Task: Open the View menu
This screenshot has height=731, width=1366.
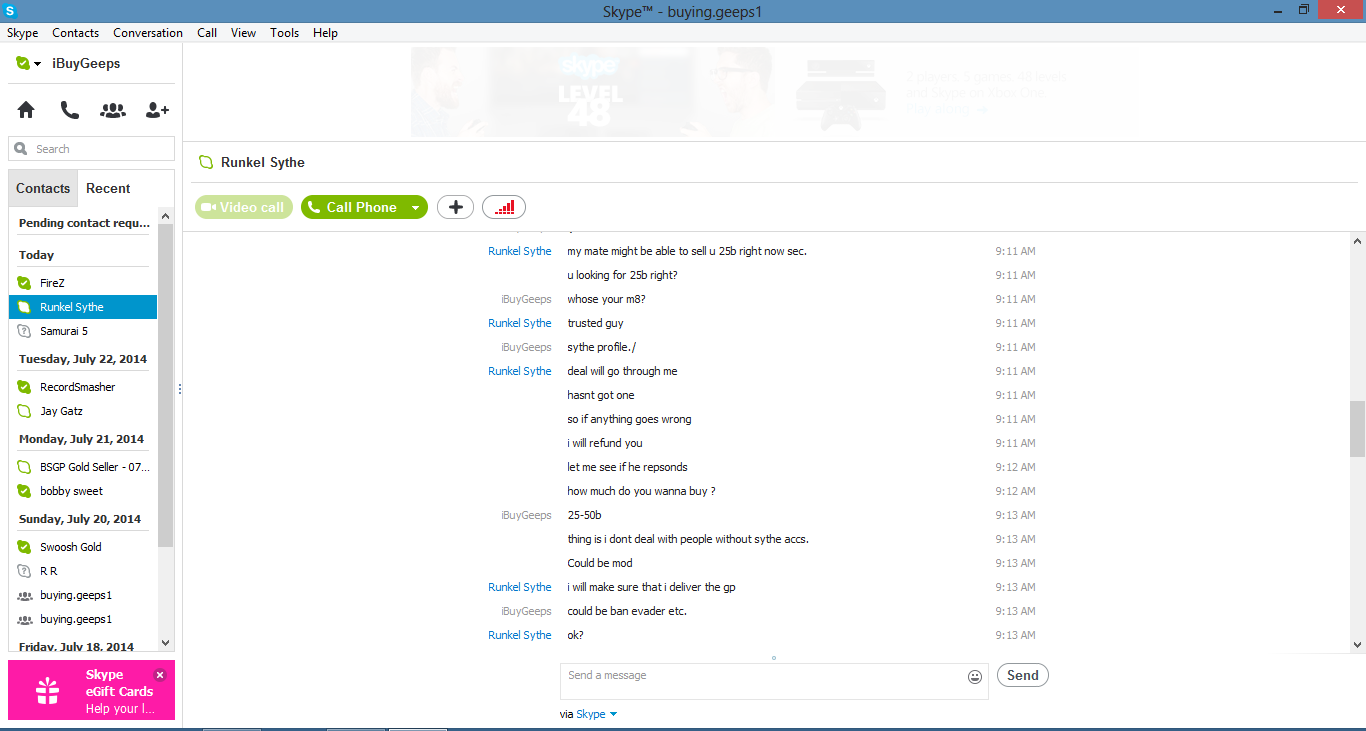Action: tap(243, 33)
